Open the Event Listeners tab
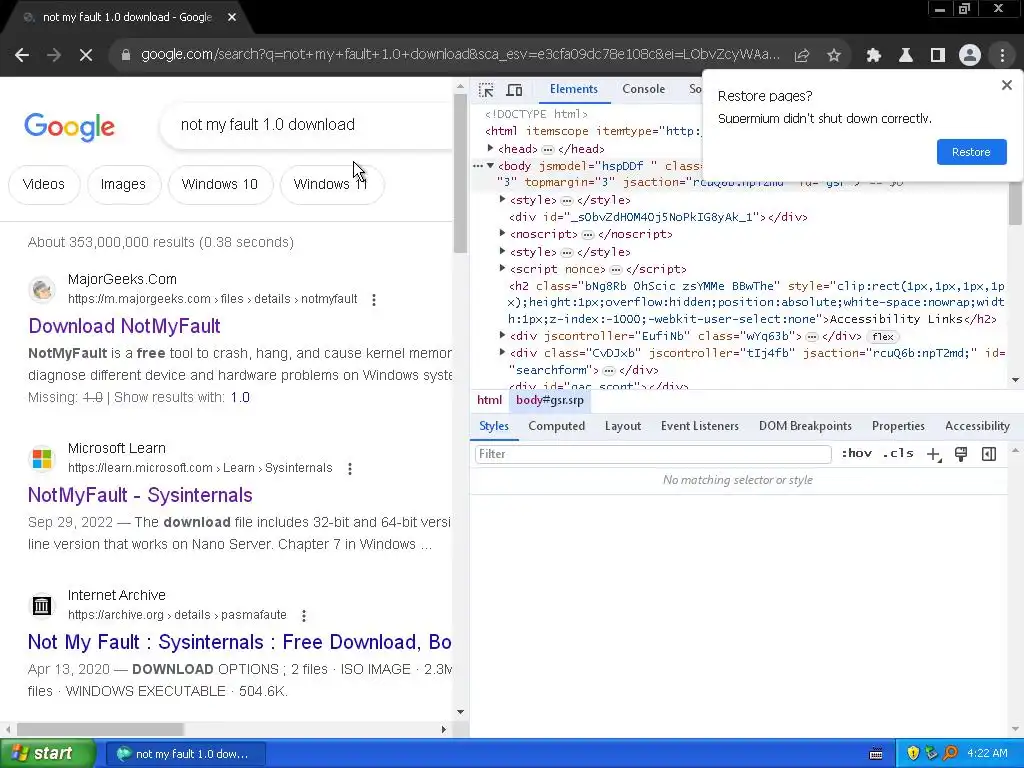 [x=699, y=426]
